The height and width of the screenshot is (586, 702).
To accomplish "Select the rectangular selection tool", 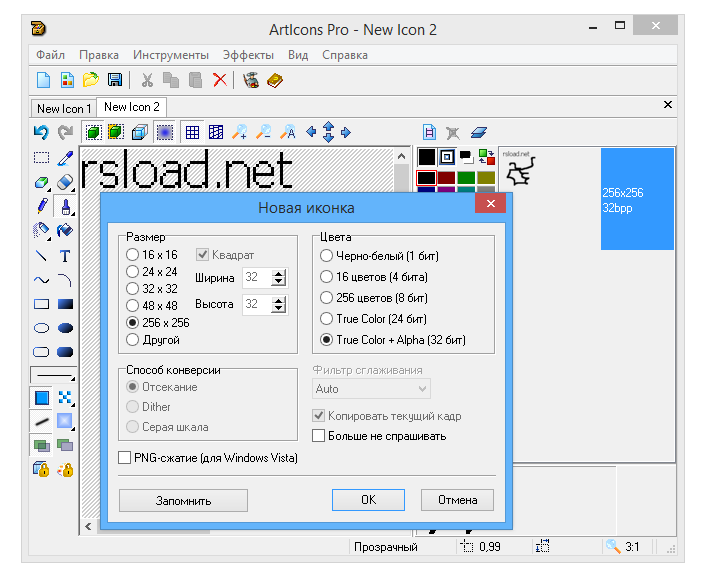I will pyautogui.click(x=41, y=158).
